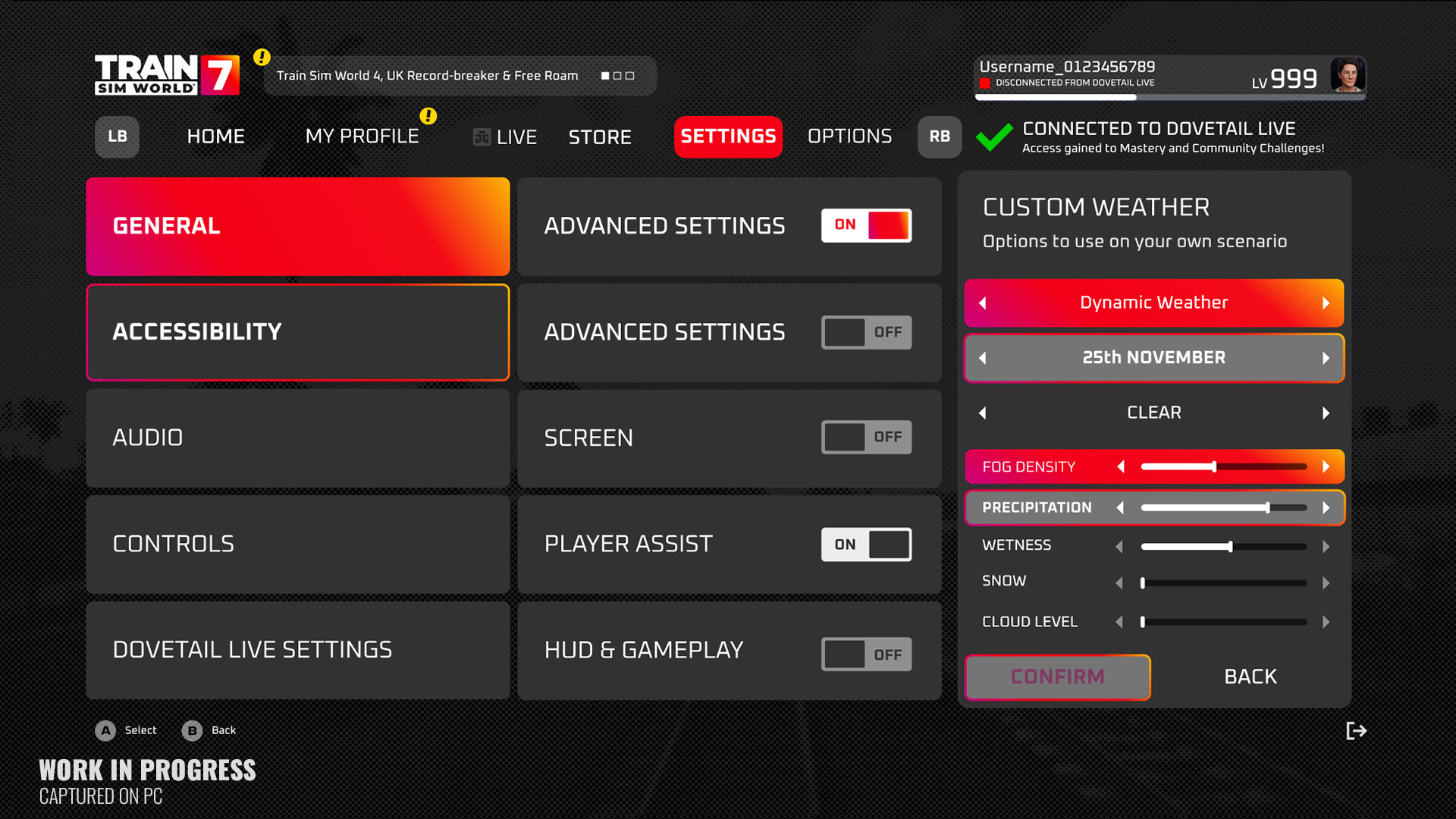Screen dimensions: 1456x819
Task: Decrease Wetness with left arrow
Action: [1119, 546]
